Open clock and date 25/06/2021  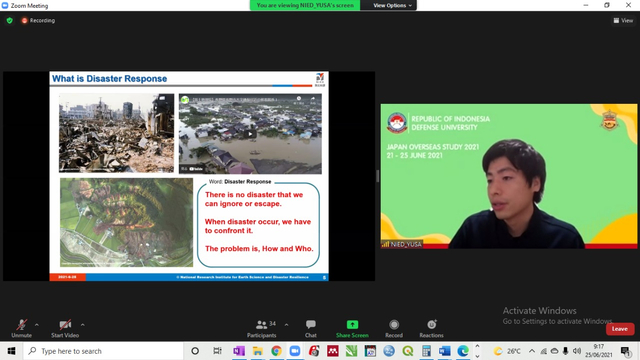pyautogui.click(x=599, y=351)
